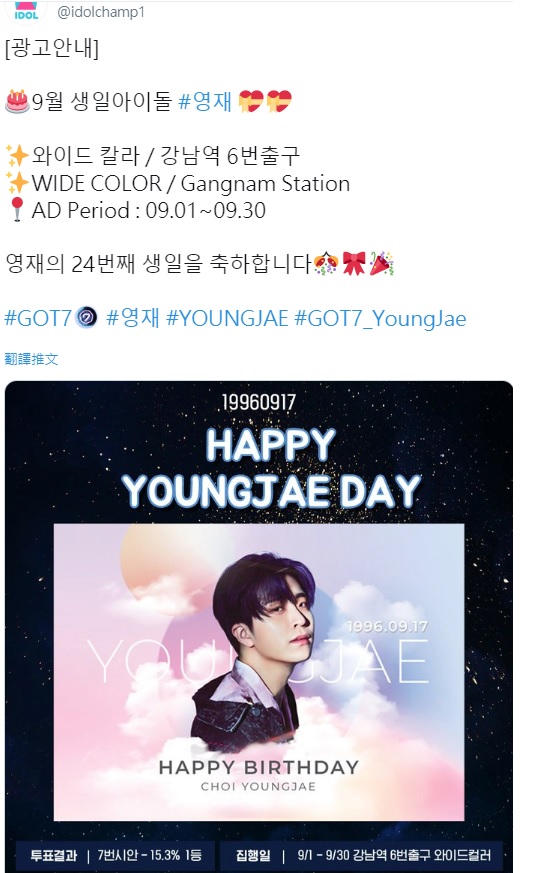Click the Youngjae portrait in the poster
The width and height of the screenshot is (535, 873).
pyautogui.click(x=259, y=645)
